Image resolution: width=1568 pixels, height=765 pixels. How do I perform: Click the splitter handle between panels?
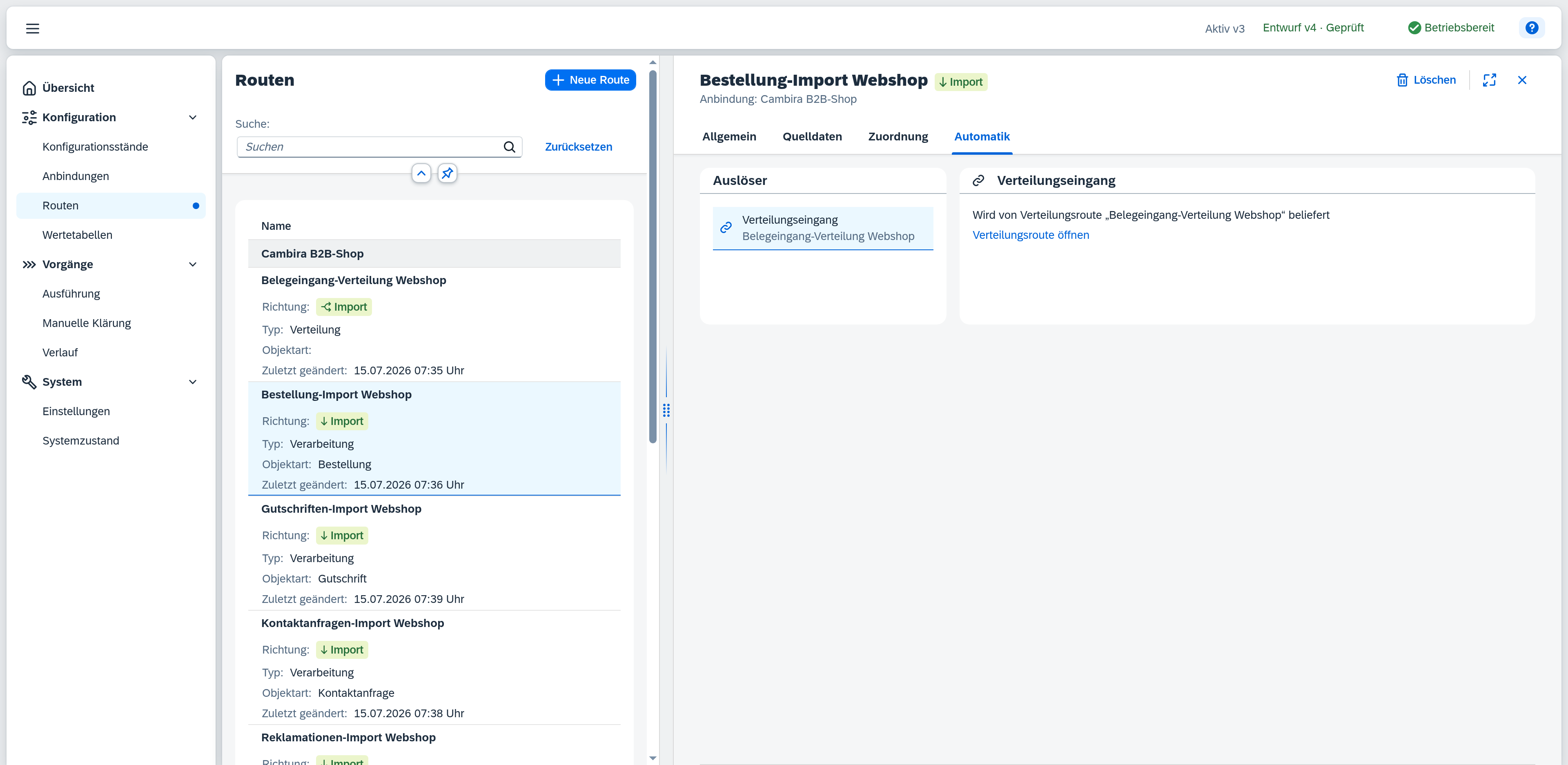[666, 411]
